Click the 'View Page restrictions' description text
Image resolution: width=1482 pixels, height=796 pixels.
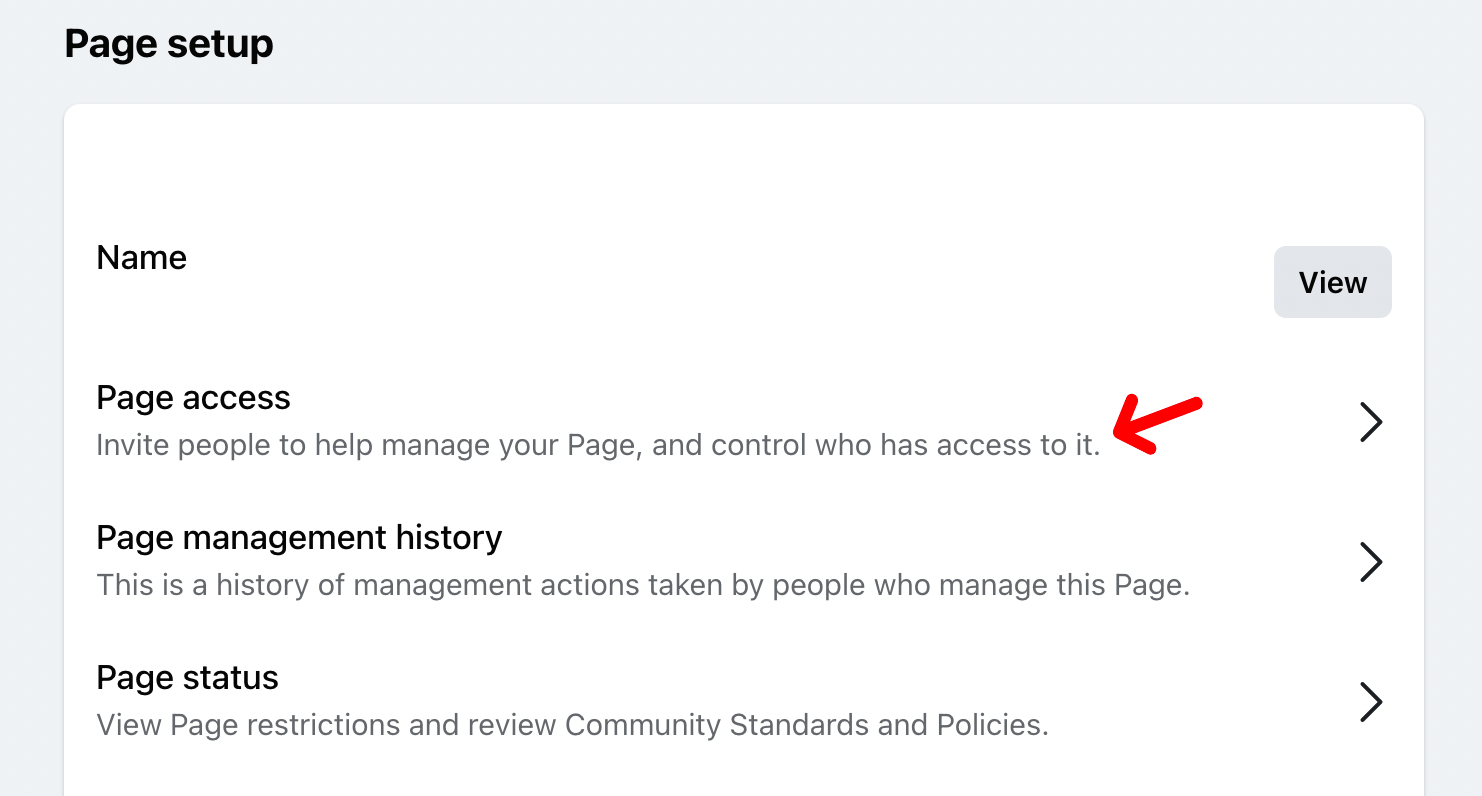pos(572,724)
